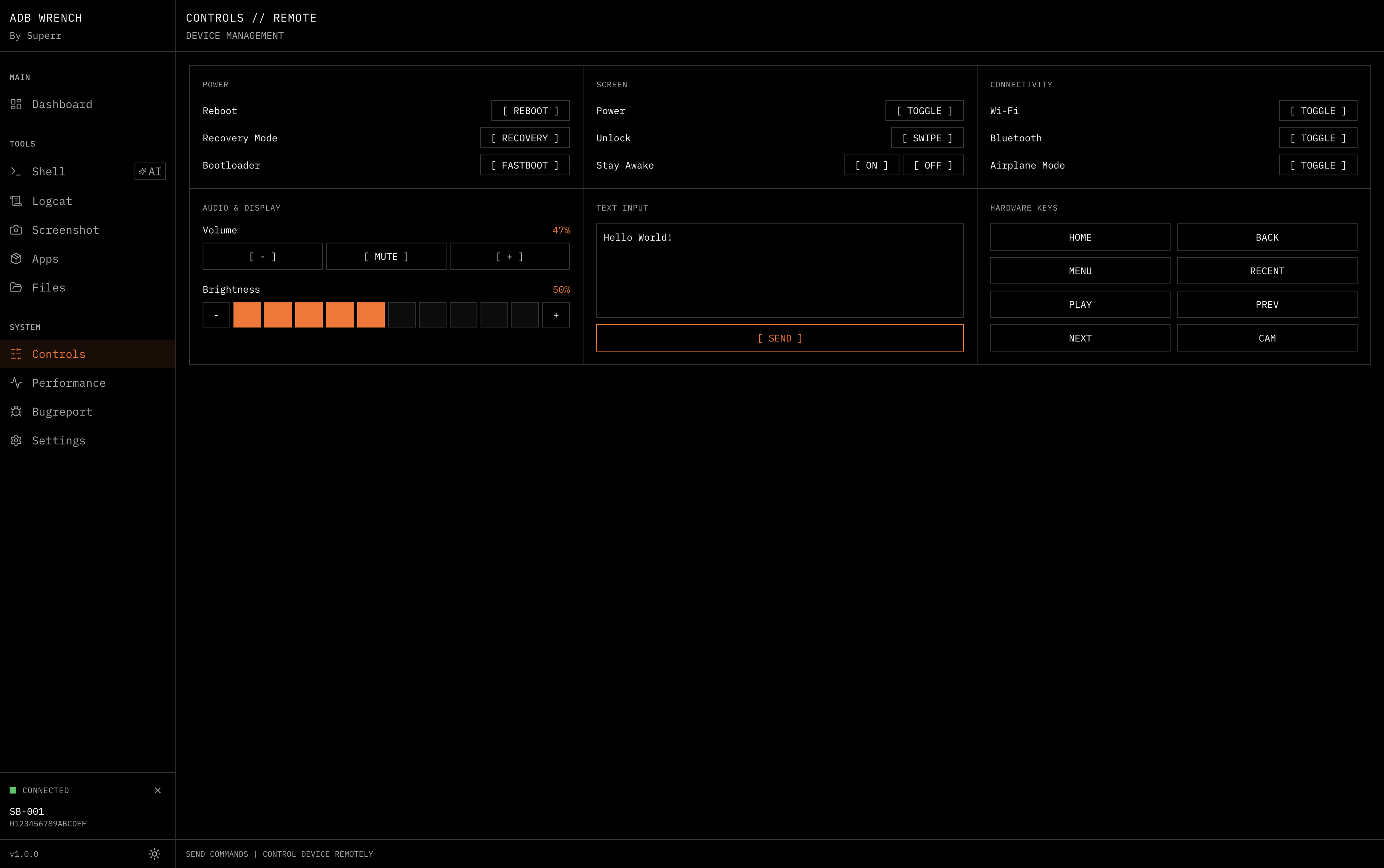Click the AI badge next to Shell
The image size is (1384, 868).
click(150, 171)
